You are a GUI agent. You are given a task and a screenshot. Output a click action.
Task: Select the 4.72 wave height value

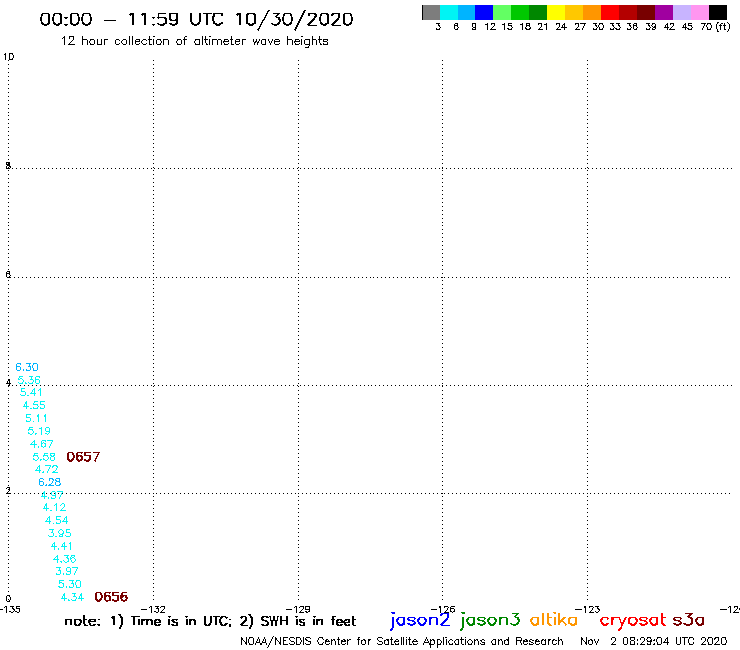point(47,469)
